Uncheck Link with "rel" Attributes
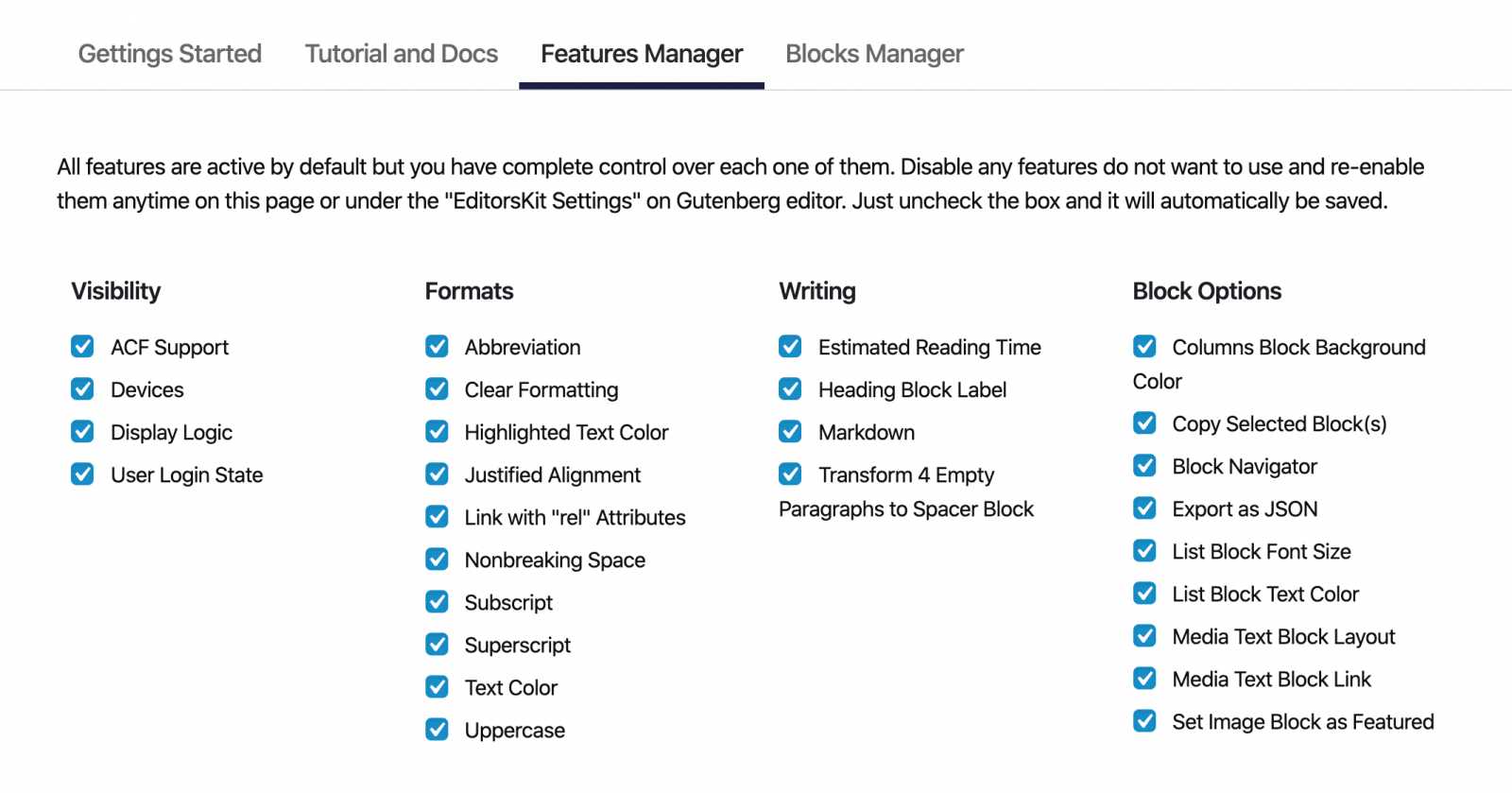This screenshot has height=793, width=1512. (x=437, y=517)
